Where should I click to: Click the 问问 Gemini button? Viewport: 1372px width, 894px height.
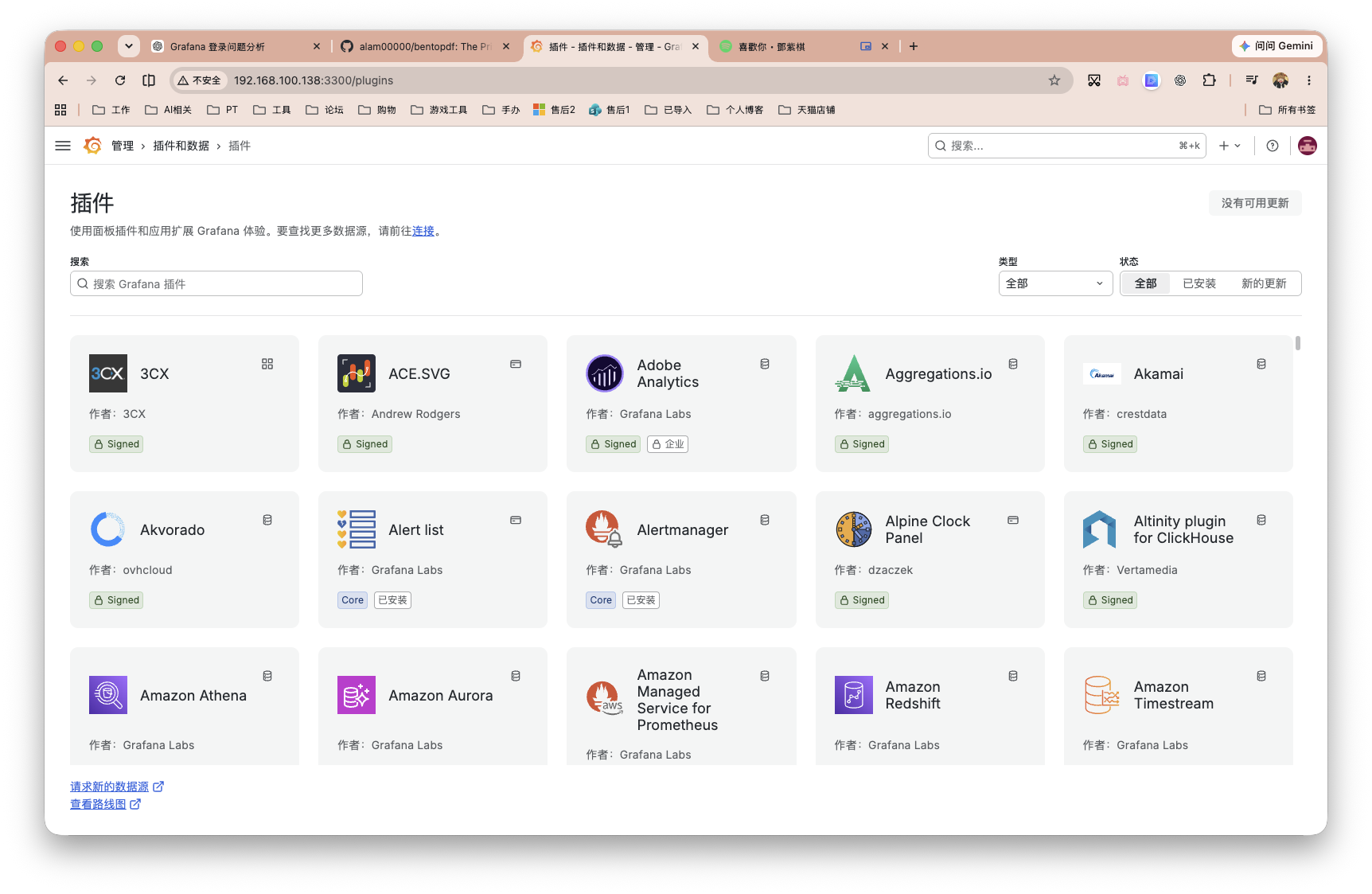tap(1277, 46)
